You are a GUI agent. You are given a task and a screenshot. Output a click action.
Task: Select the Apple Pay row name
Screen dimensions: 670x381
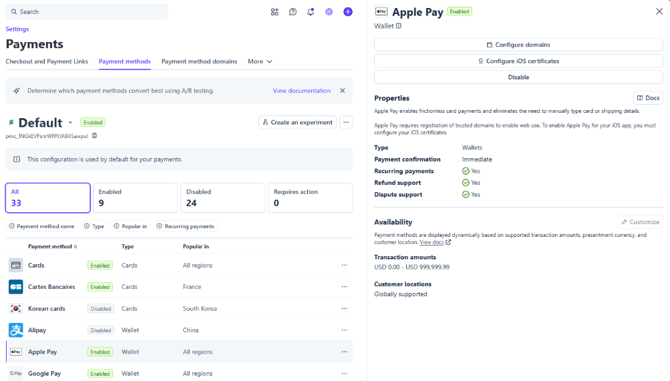click(42, 352)
